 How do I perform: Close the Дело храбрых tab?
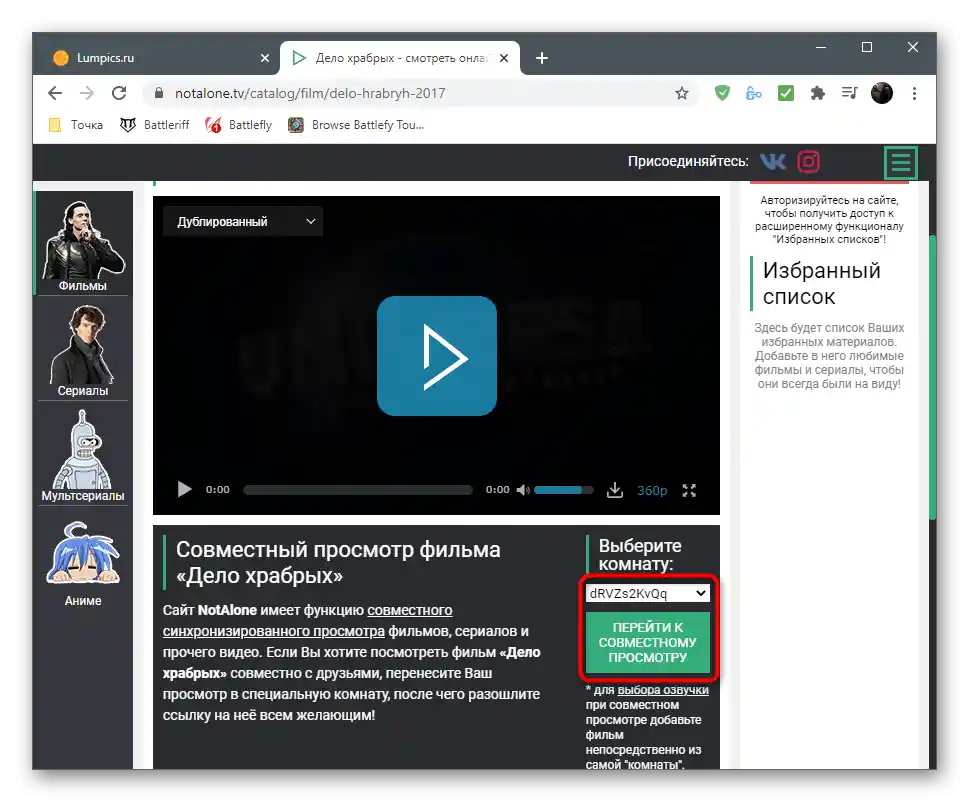tap(504, 58)
